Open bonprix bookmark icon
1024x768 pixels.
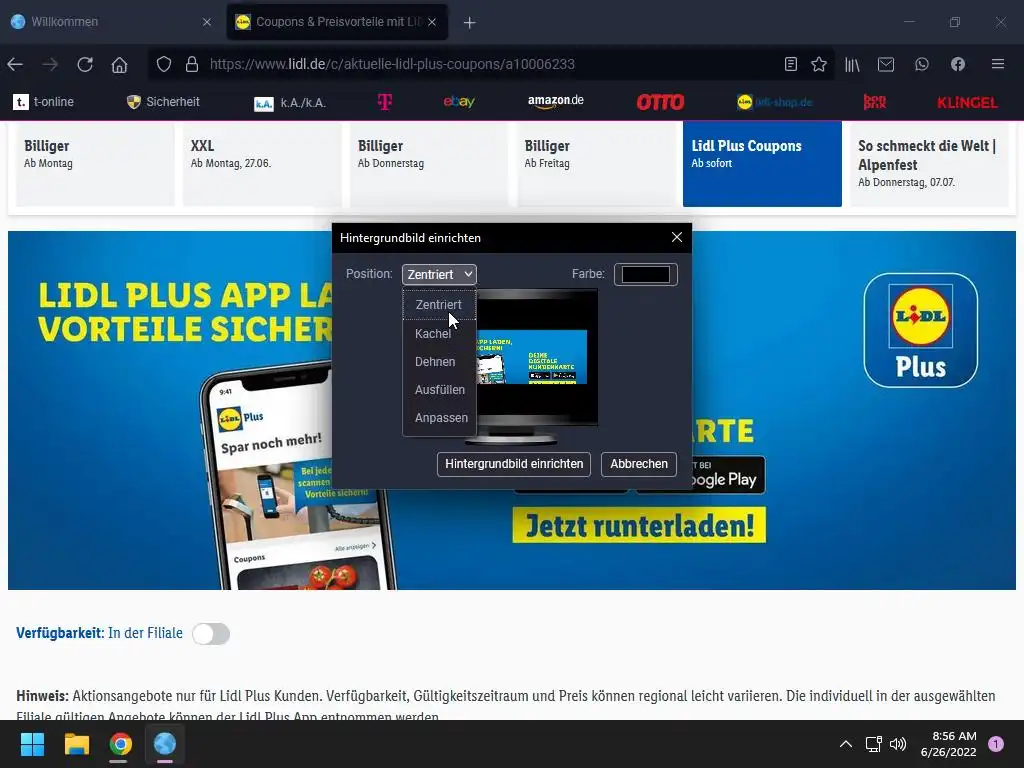click(x=874, y=102)
